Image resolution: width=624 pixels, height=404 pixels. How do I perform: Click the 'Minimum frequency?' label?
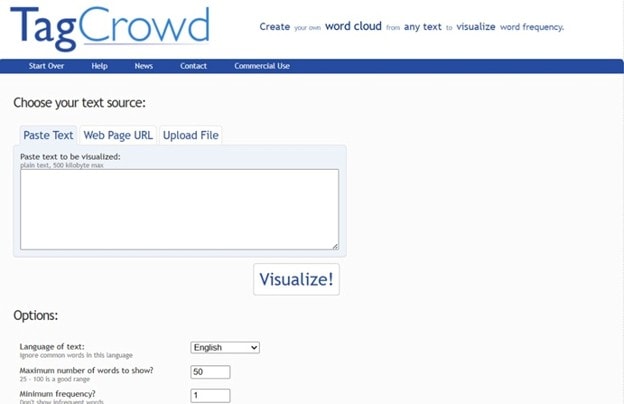(57, 394)
